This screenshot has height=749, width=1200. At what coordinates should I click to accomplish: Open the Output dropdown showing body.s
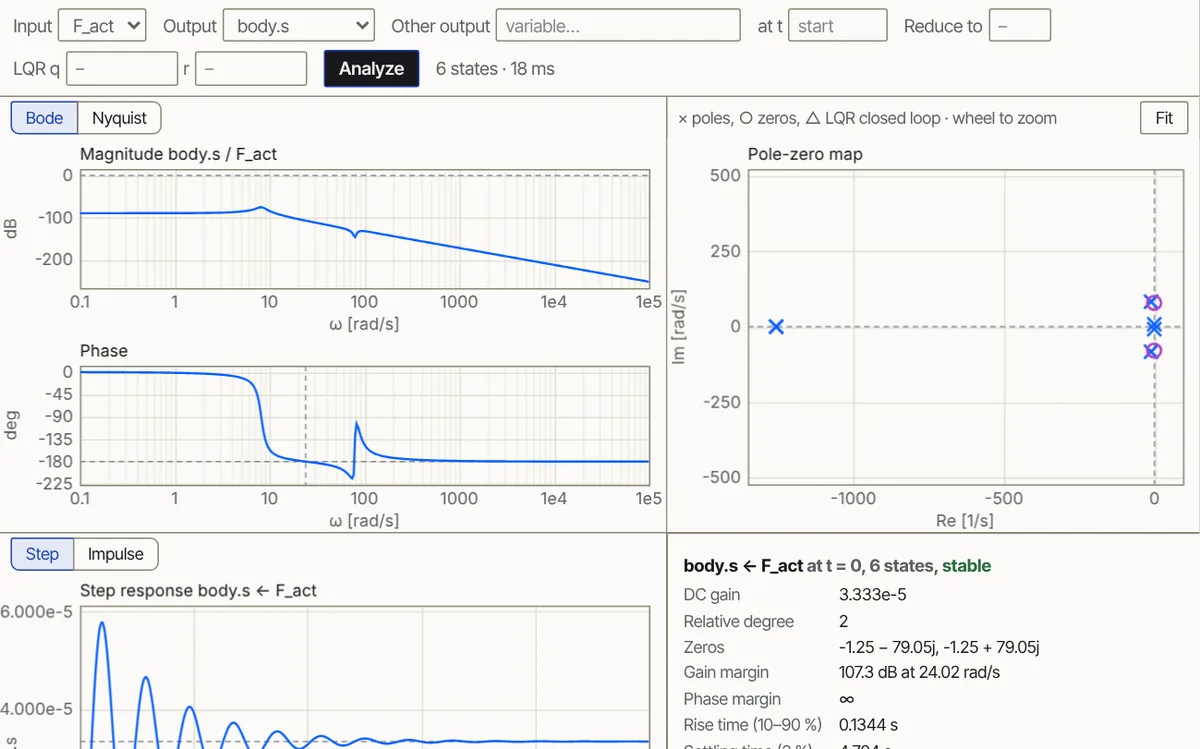[x=299, y=26]
